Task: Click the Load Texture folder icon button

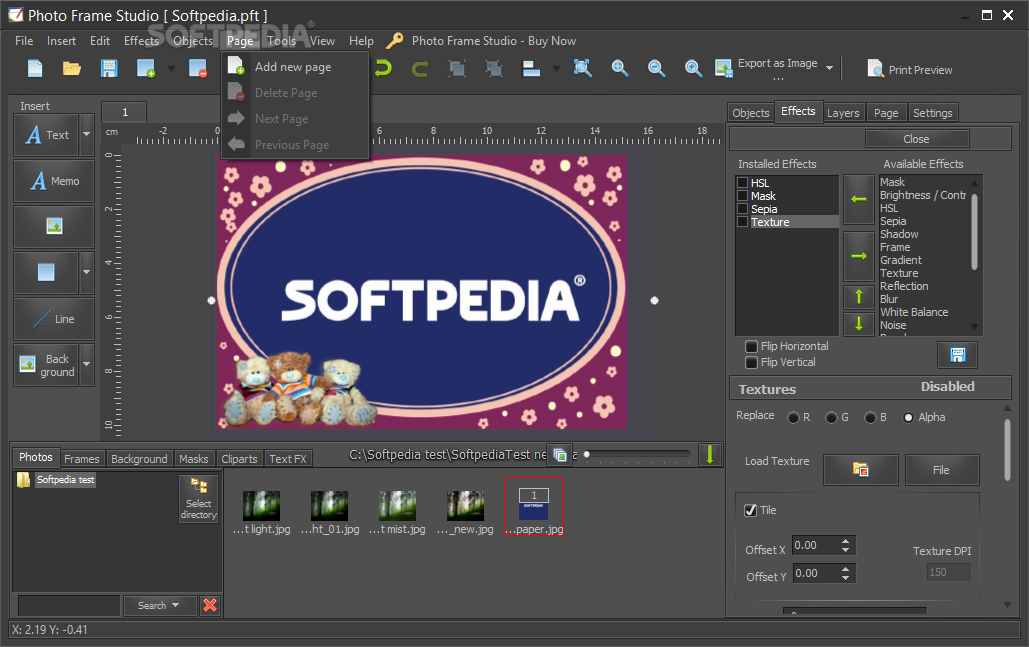Action: (x=860, y=470)
